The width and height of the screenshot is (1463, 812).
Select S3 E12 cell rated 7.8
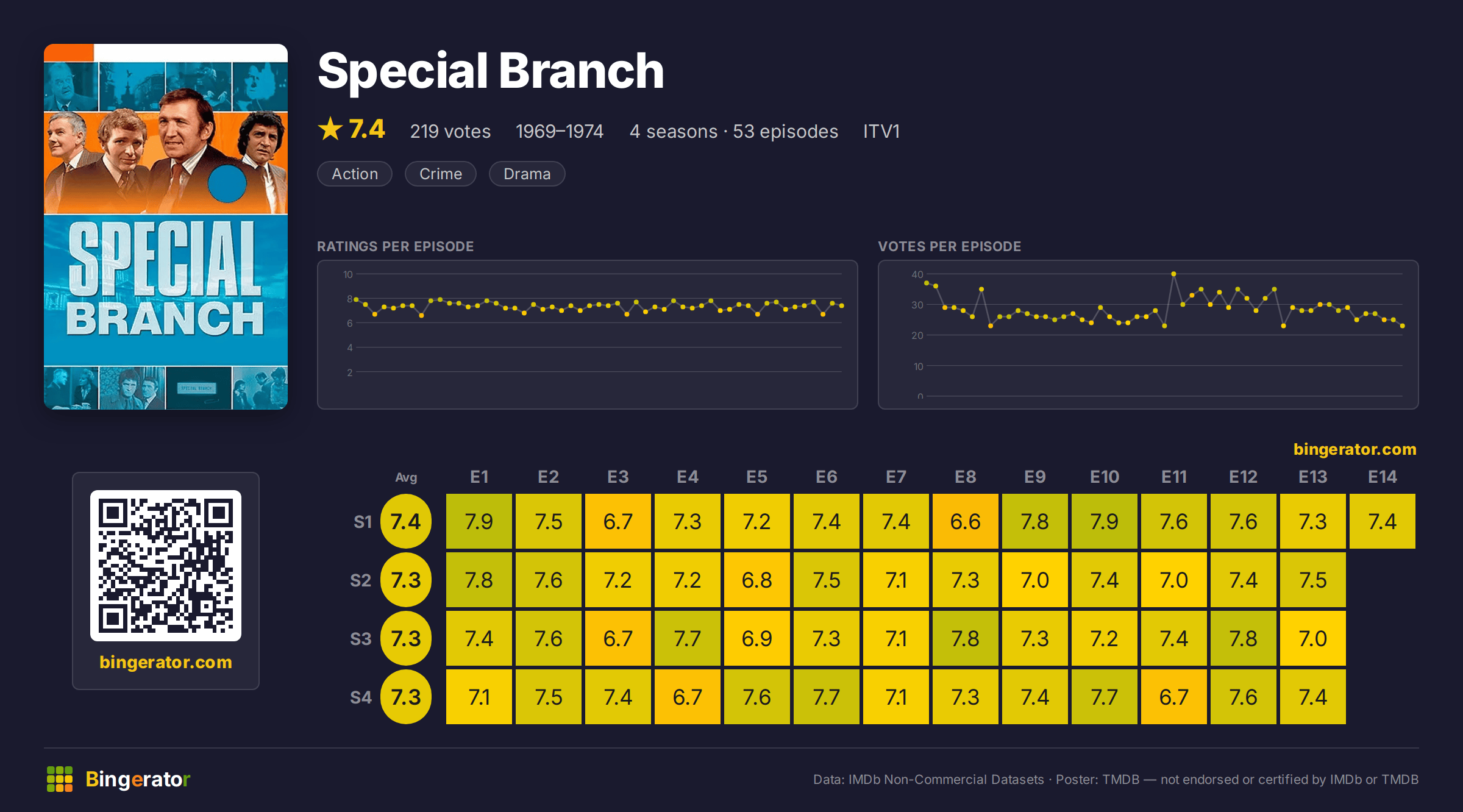(x=1244, y=638)
